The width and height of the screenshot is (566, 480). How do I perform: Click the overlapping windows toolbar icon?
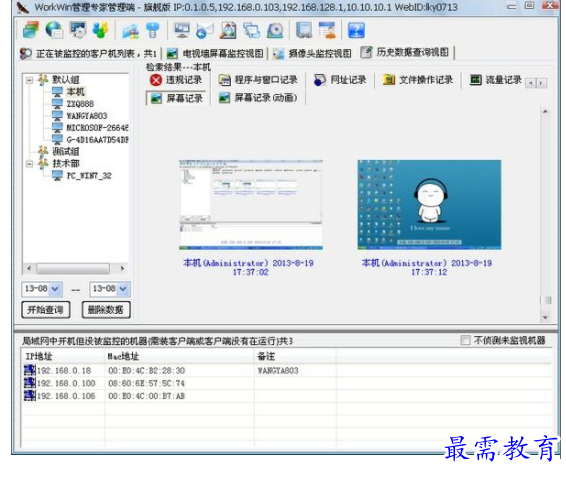[x=252, y=30]
